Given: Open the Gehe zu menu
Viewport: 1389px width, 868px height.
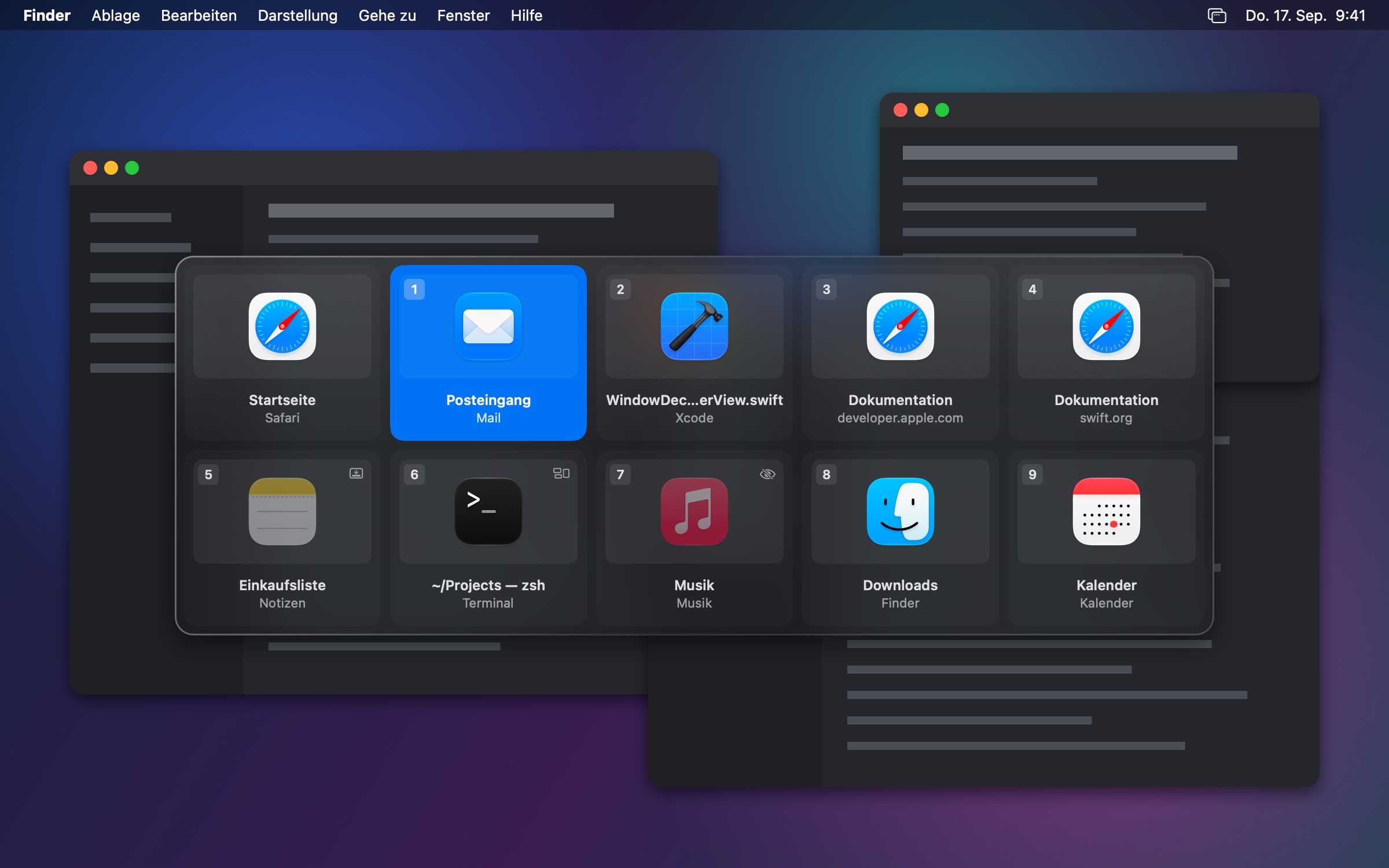Looking at the screenshot, I should (387, 16).
